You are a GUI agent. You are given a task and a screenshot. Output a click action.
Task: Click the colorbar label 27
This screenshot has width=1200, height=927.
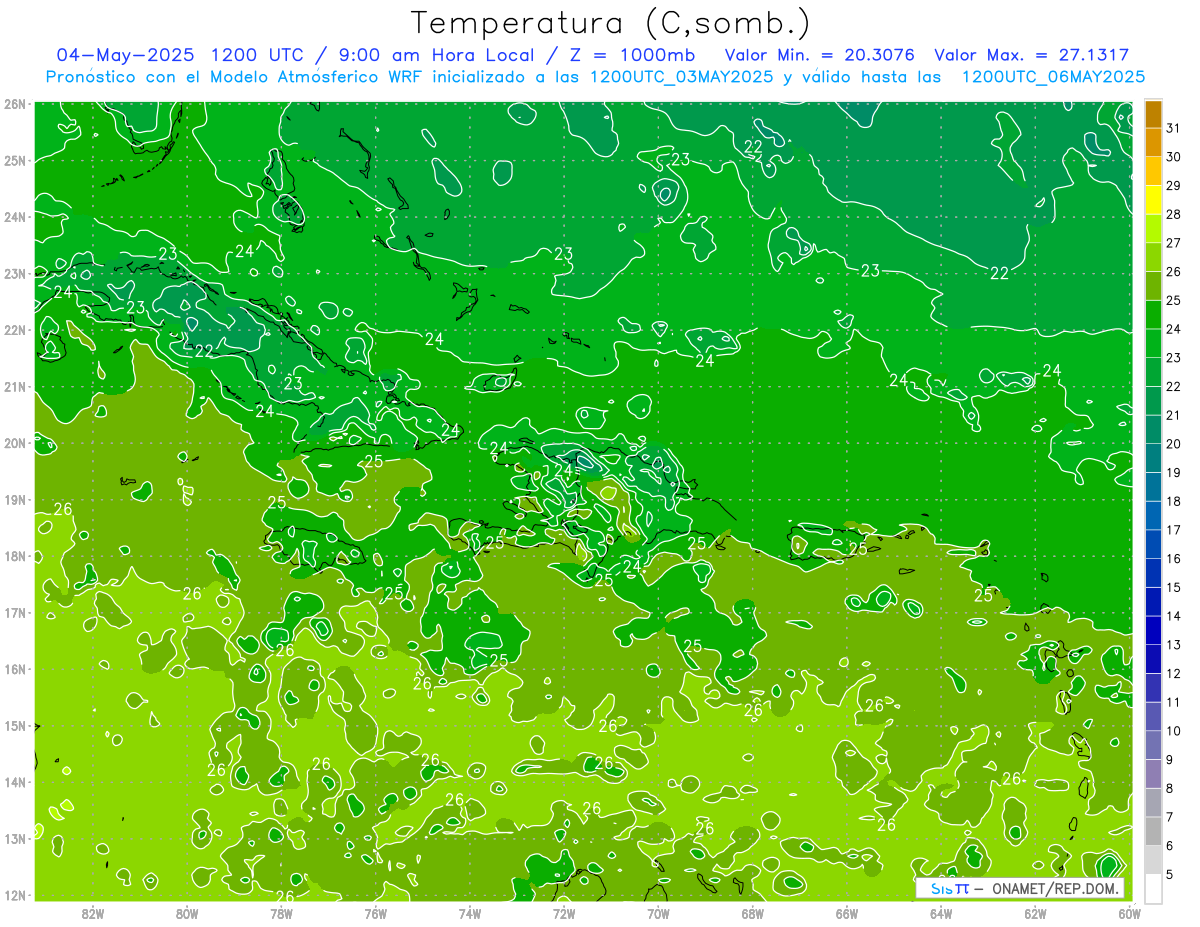(x=1174, y=243)
